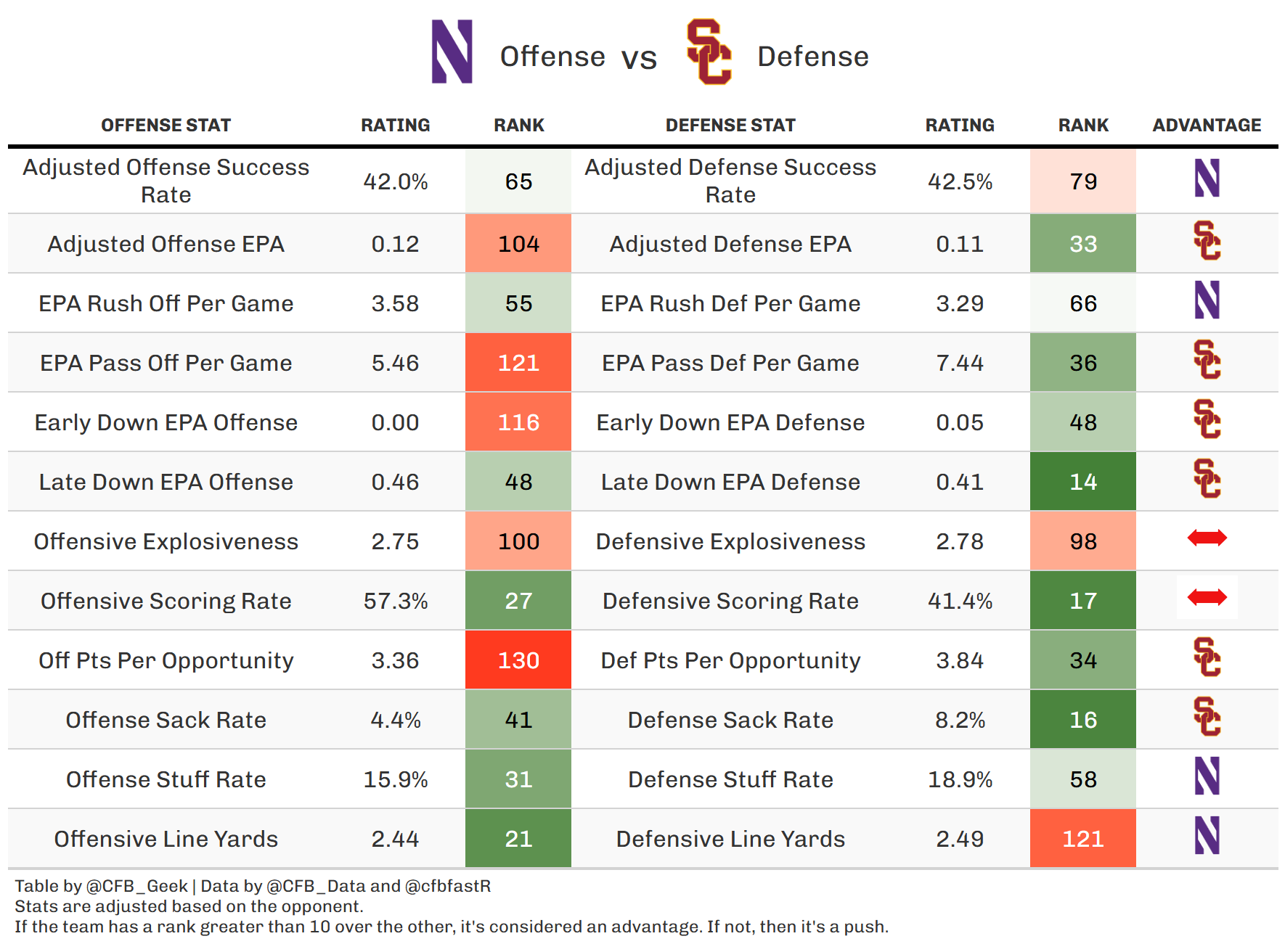Click the Offensive Scoring Rate label
Screen dimensions: 1285x952
click(x=166, y=601)
